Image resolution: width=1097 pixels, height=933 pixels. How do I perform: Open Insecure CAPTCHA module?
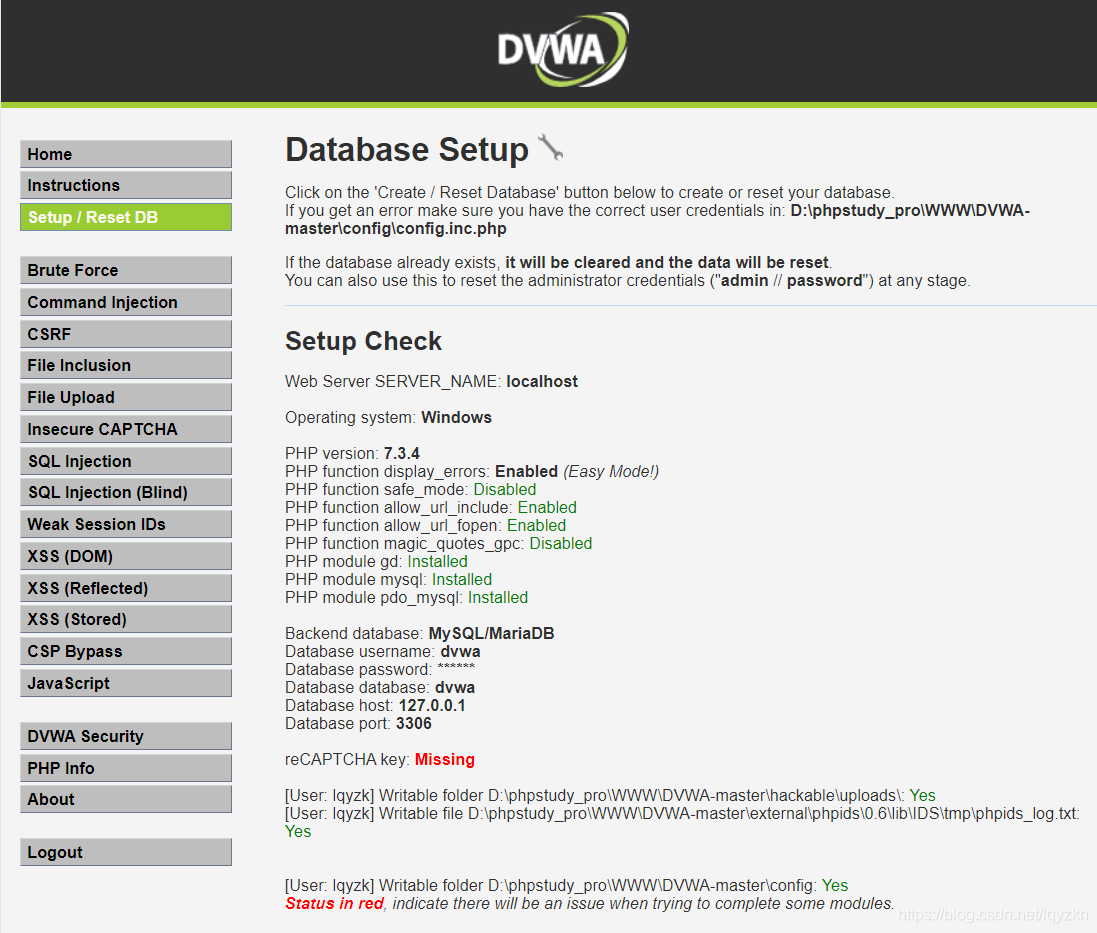click(x=126, y=429)
